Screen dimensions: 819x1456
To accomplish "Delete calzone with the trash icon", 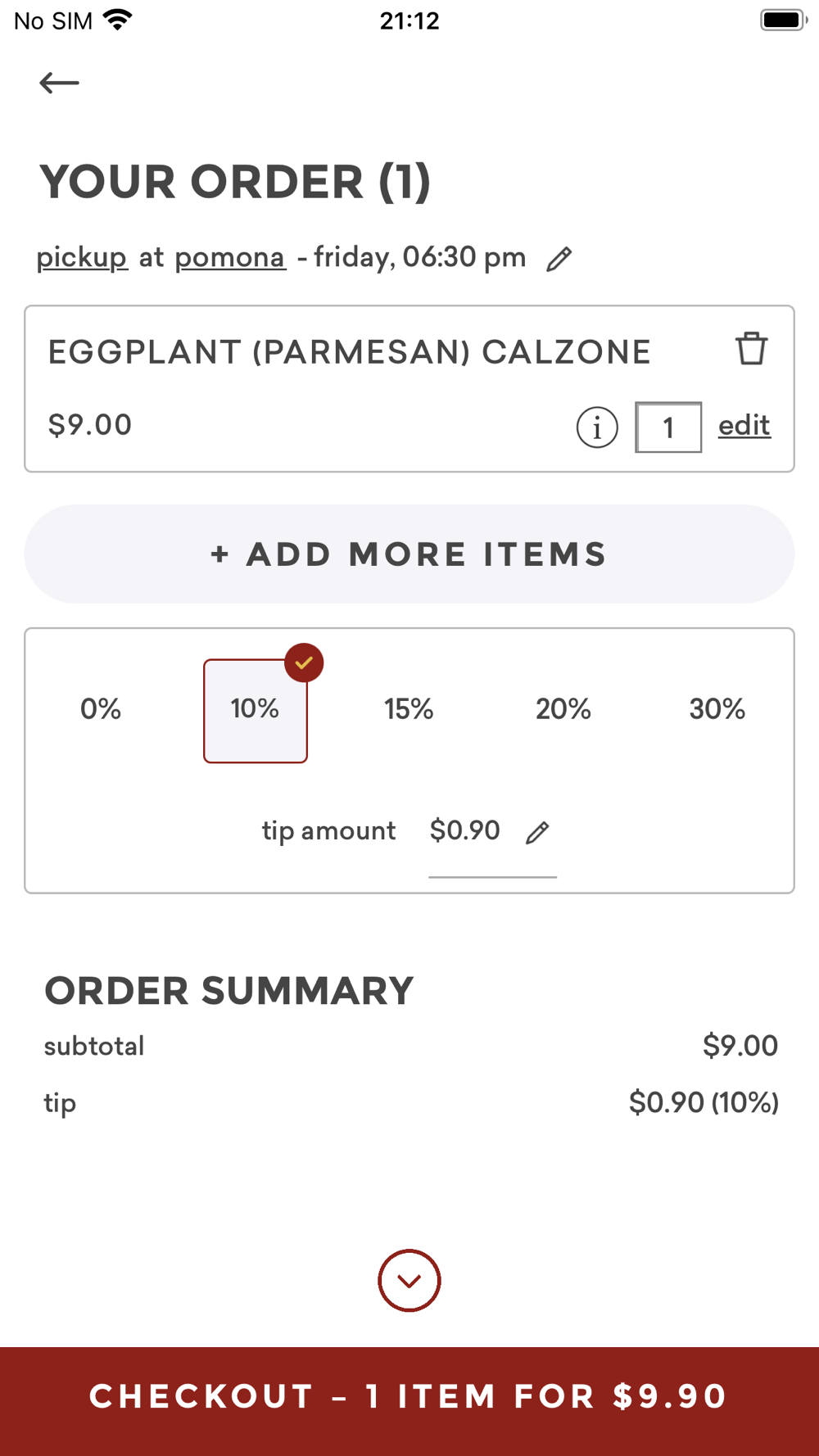I will (x=751, y=349).
